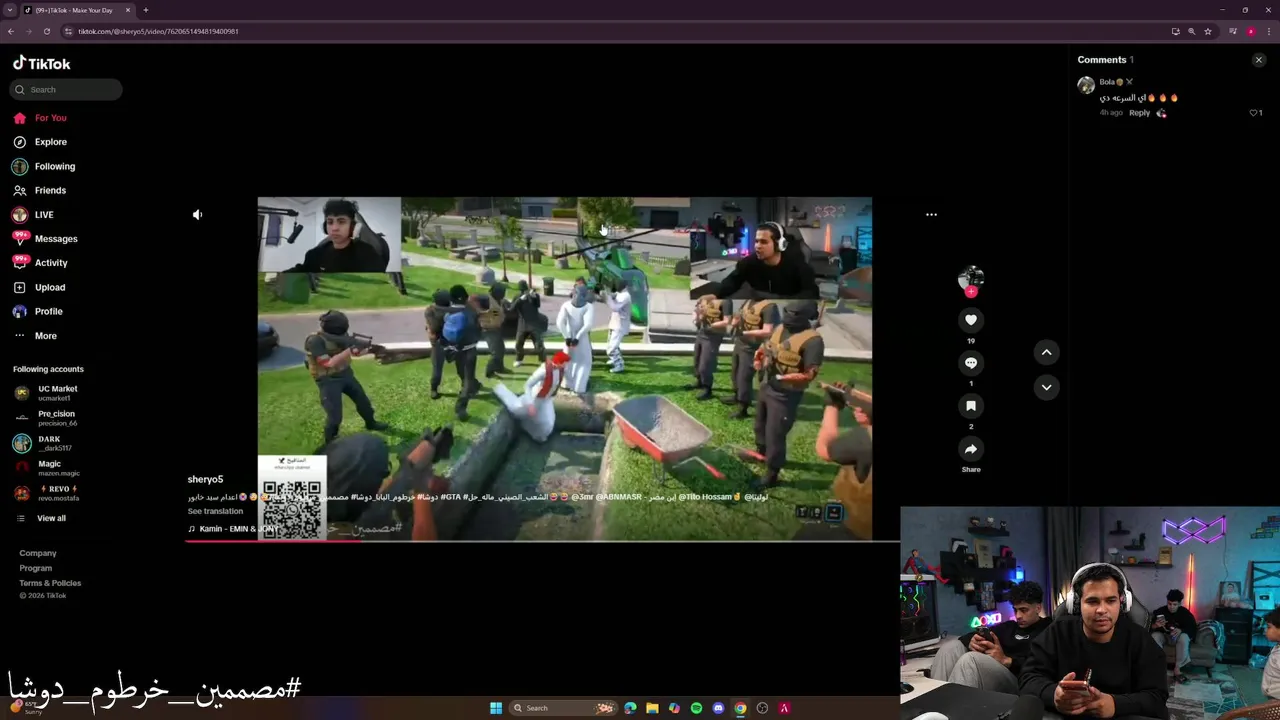
Task: Bookmark the video to favorites
Action: click(971, 406)
